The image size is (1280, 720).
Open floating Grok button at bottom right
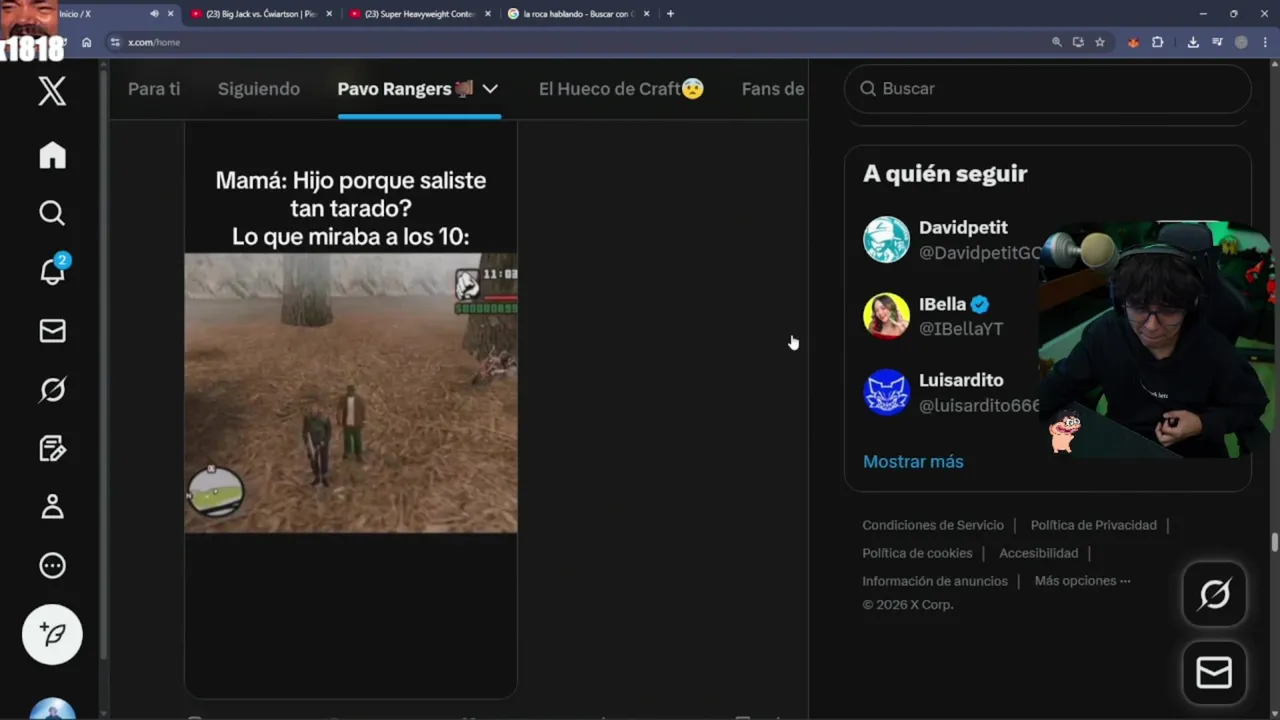pos(1214,595)
